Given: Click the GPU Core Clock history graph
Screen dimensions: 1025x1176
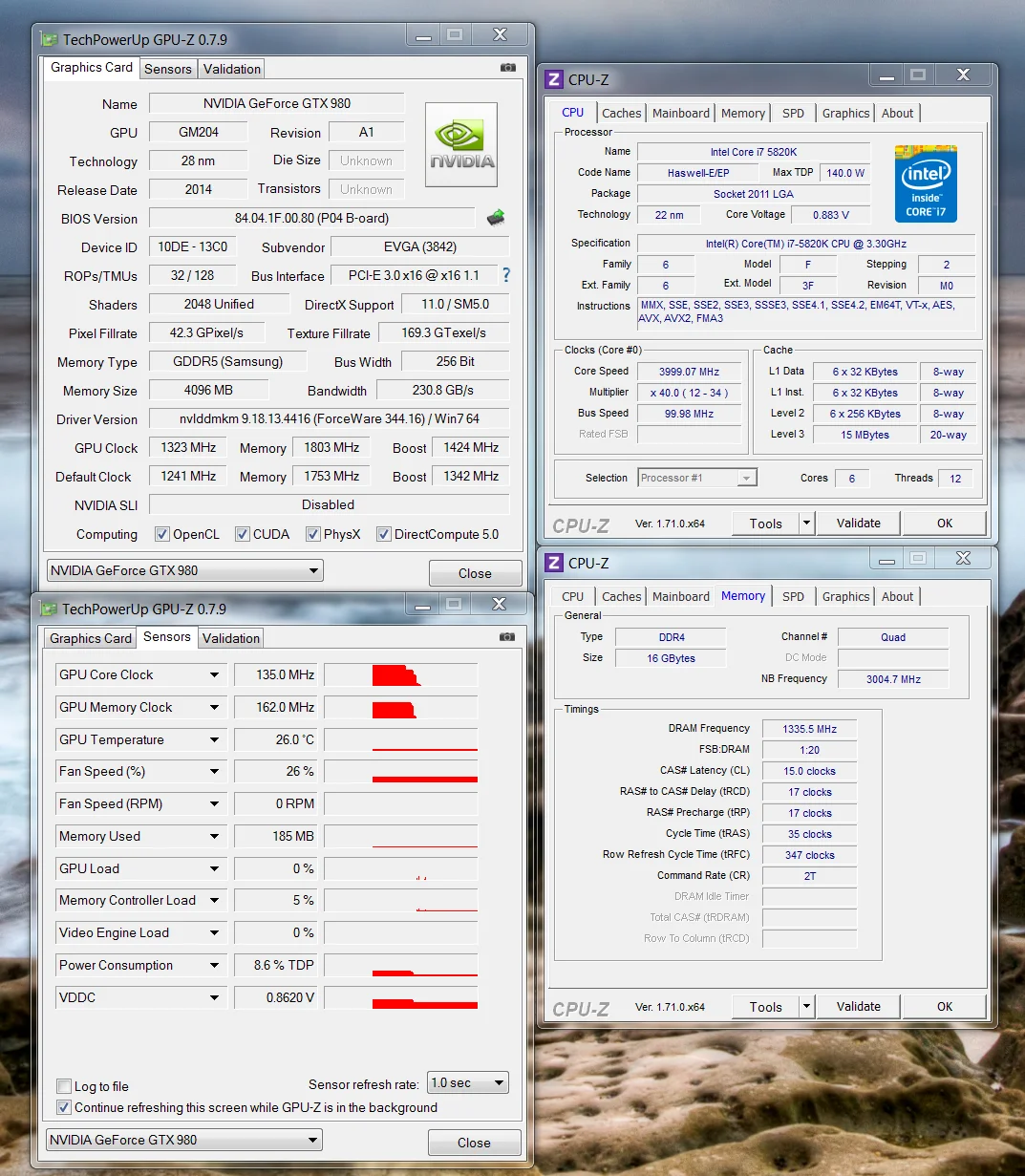Looking at the screenshot, I should [401, 674].
